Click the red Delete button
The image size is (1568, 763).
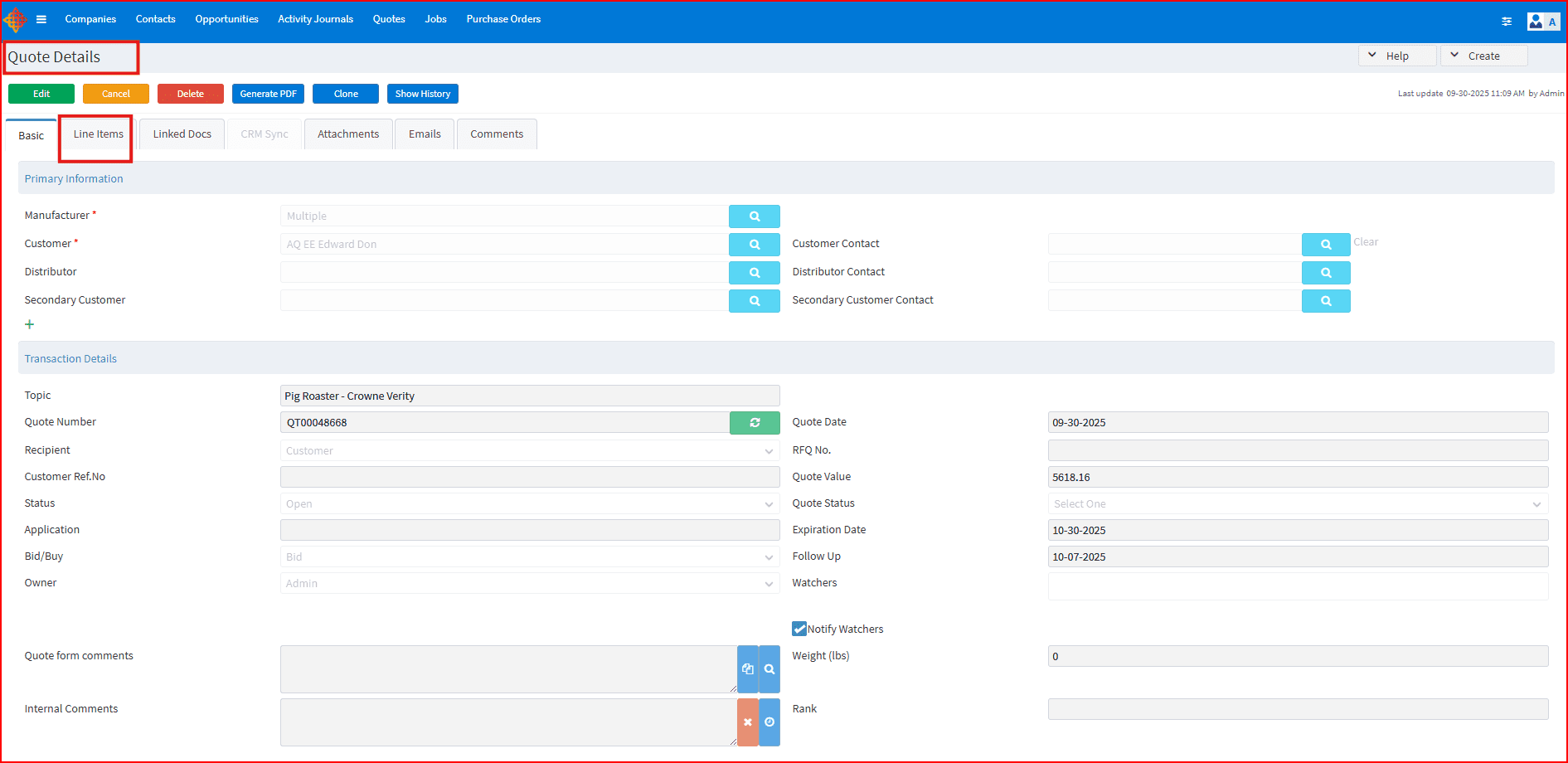click(190, 94)
